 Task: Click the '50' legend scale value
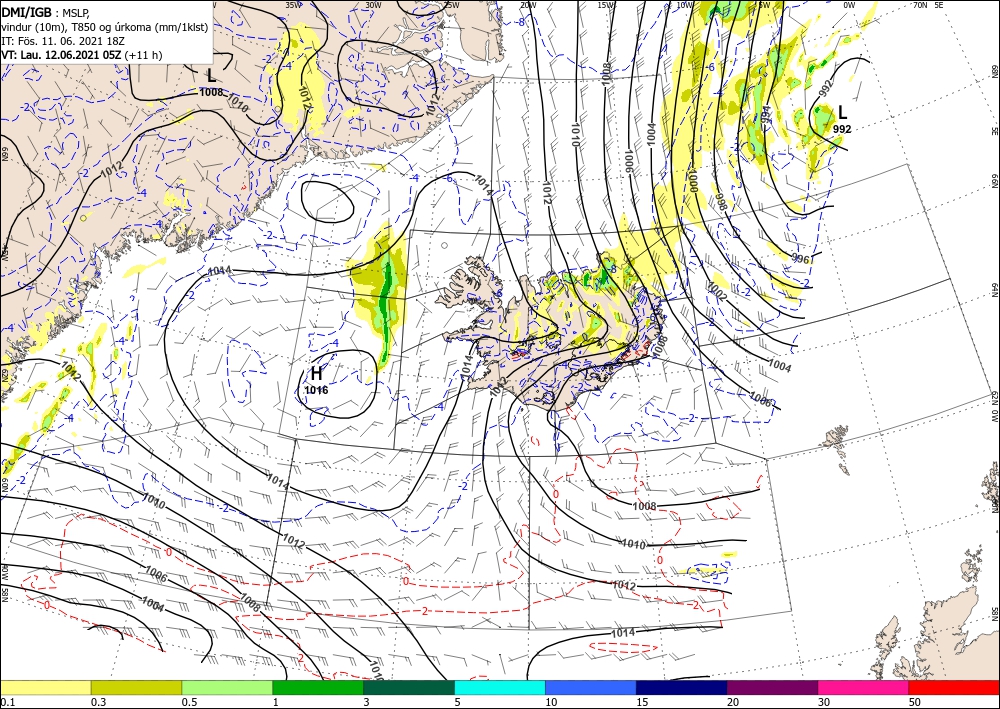pyautogui.click(x=915, y=702)
